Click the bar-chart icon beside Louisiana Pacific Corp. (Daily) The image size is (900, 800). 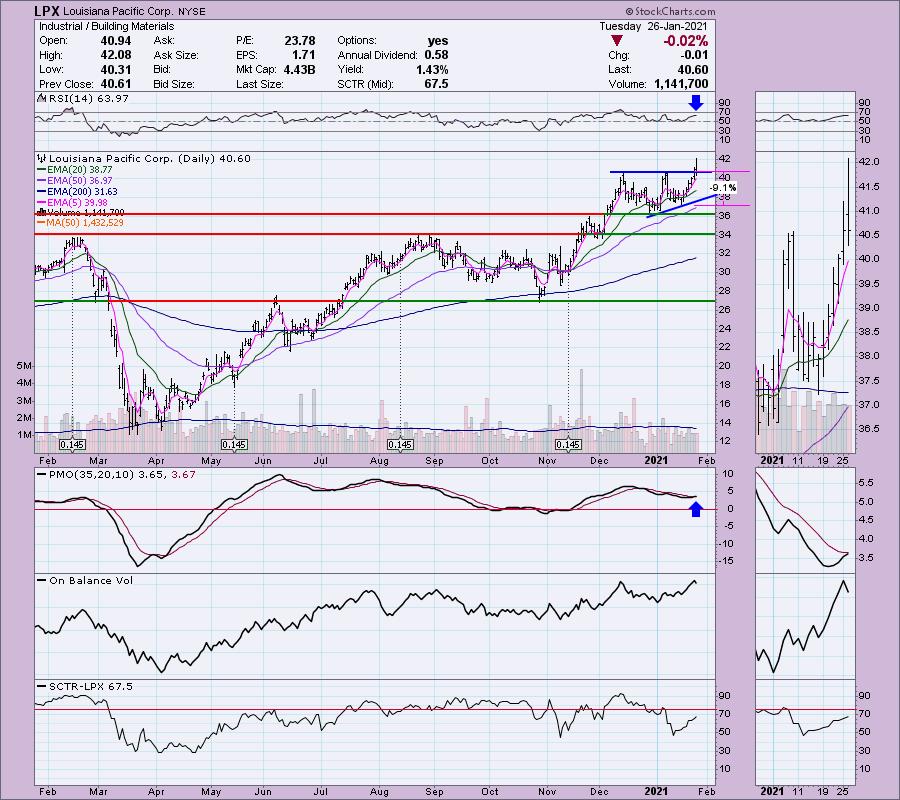pos(41,158)
